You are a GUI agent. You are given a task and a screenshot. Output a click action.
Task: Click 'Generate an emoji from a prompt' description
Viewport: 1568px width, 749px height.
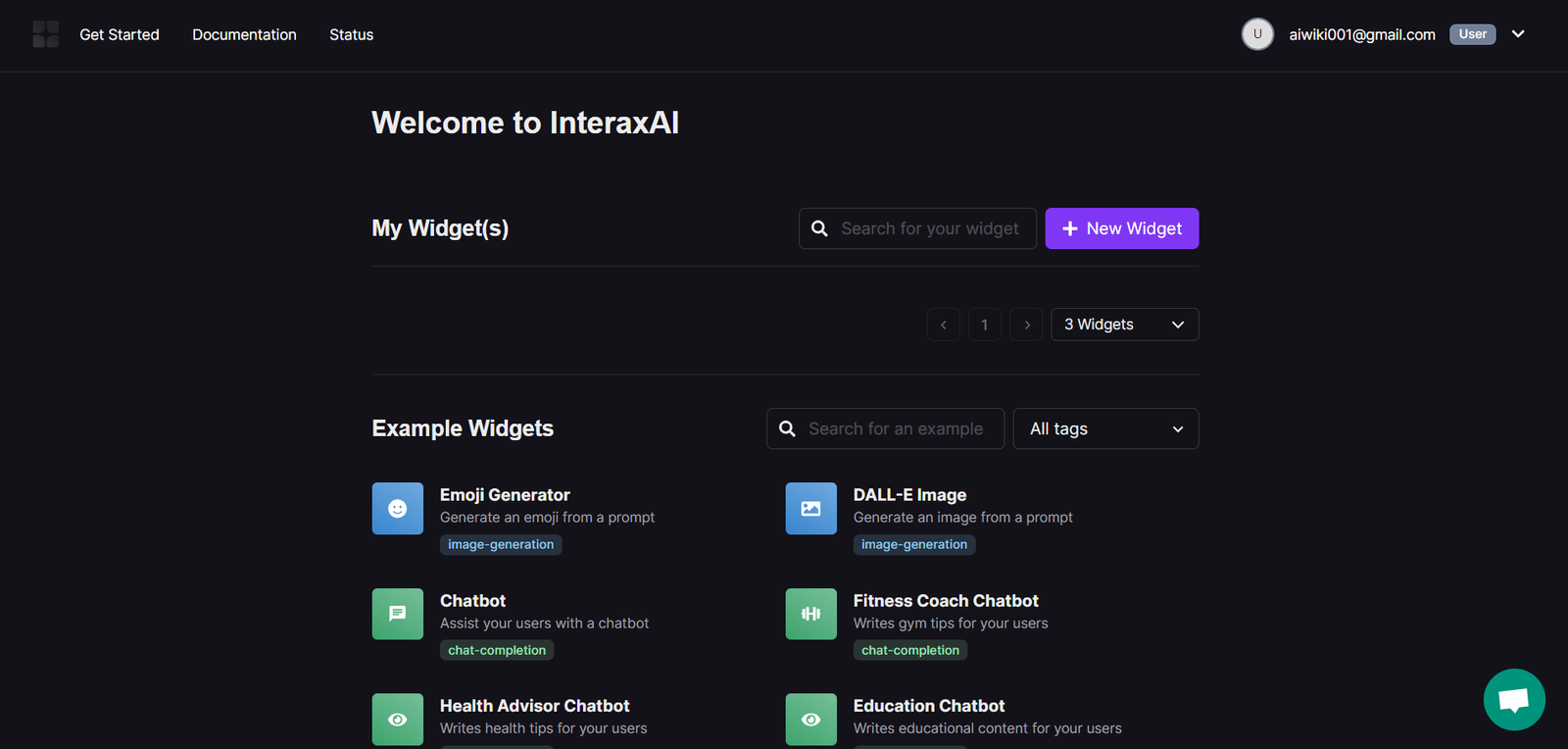pos(547,518)
